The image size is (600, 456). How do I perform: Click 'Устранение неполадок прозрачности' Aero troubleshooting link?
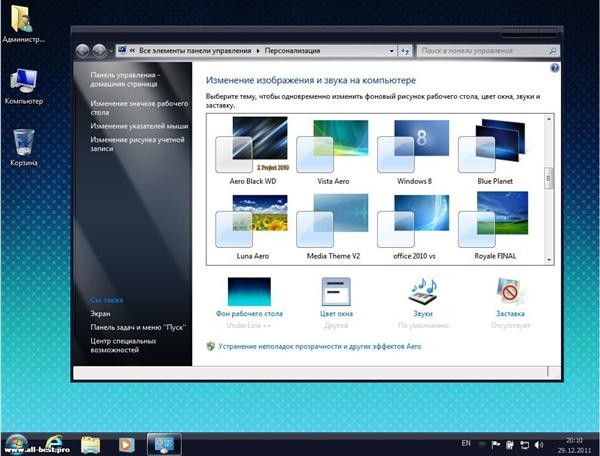pyautogui.click(x=320, y=346)
